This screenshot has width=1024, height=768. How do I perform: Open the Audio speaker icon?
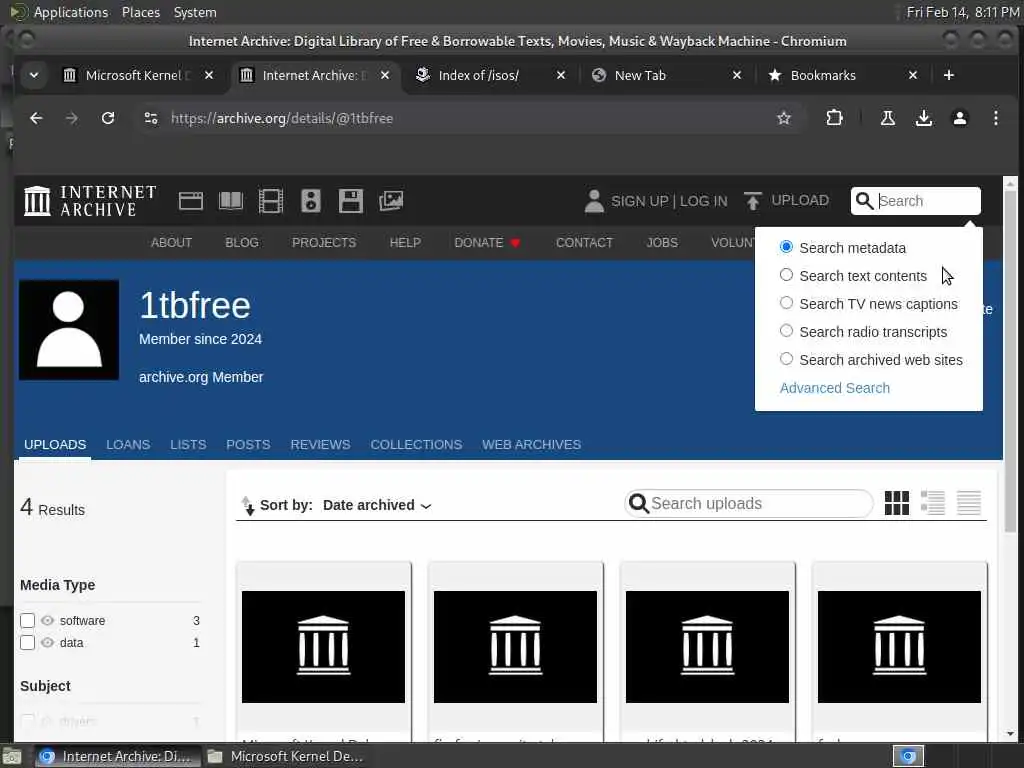(x=311, y=201)
